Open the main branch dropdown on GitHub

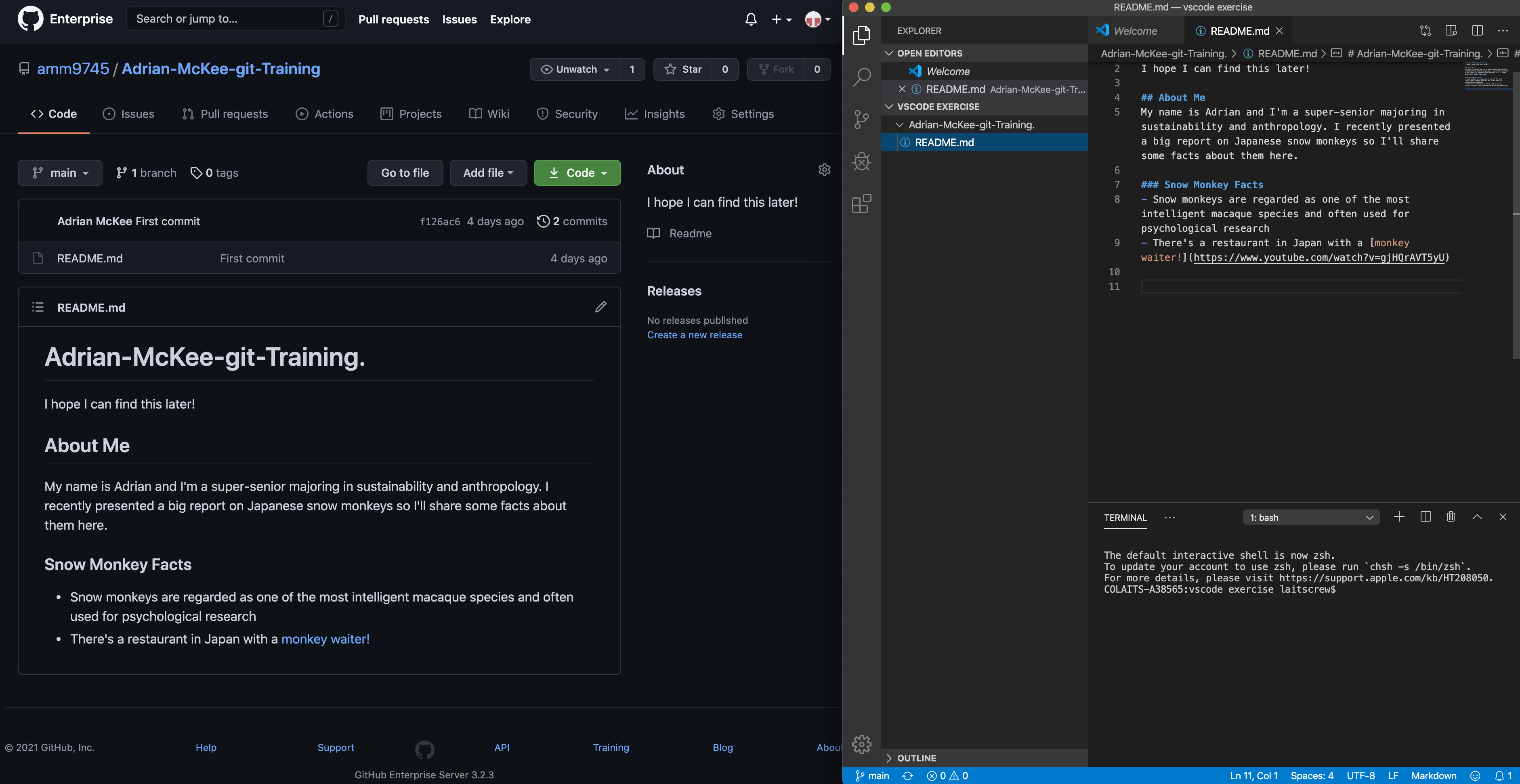(60, 173)
